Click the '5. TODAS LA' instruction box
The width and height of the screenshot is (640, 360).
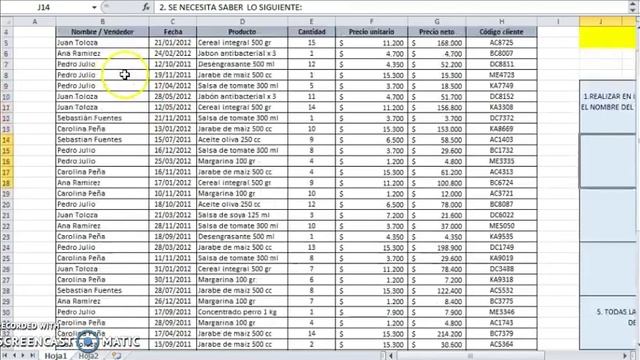coord(608,322)
